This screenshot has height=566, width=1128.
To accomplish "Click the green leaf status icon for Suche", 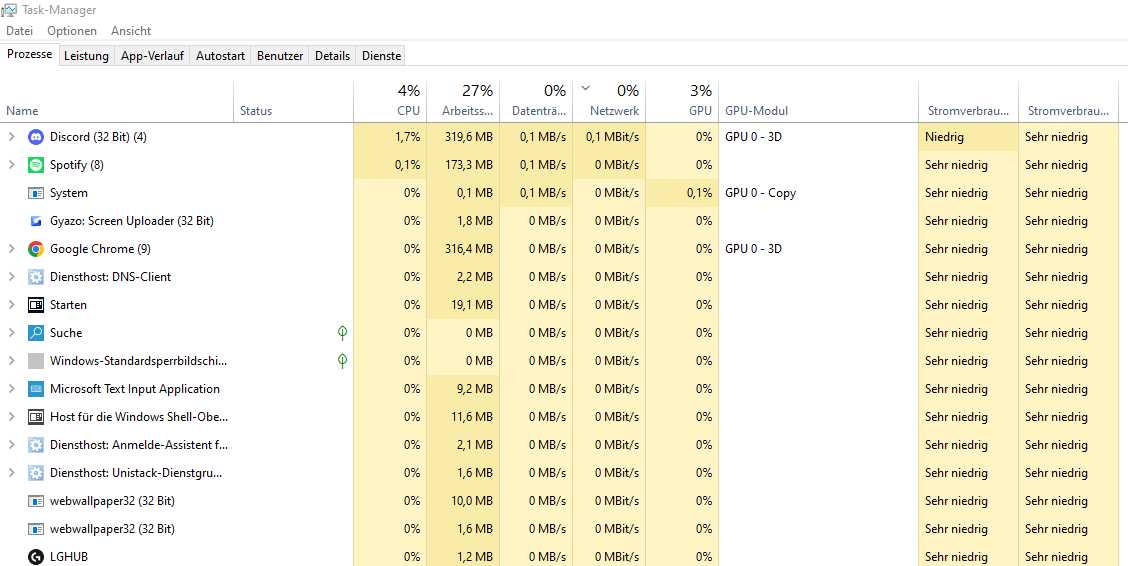I will click(343, 333).
